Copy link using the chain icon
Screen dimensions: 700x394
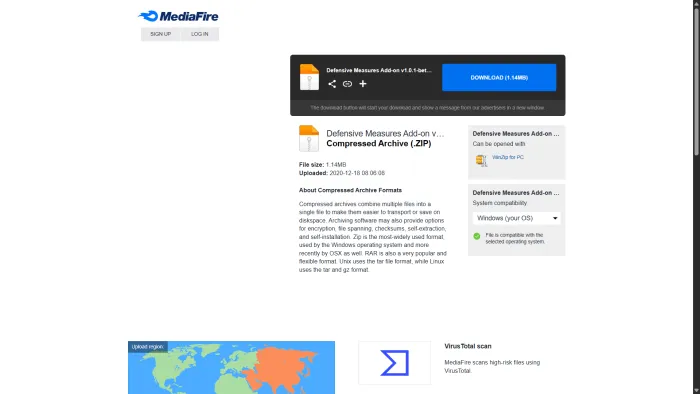(x=347, y=84)
